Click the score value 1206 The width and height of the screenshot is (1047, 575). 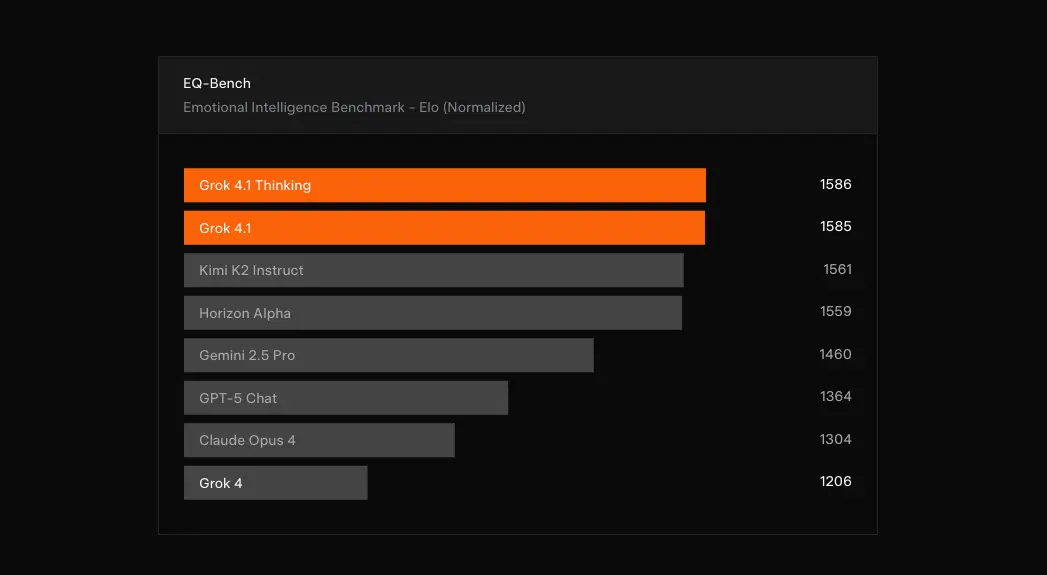pos(835,482)
